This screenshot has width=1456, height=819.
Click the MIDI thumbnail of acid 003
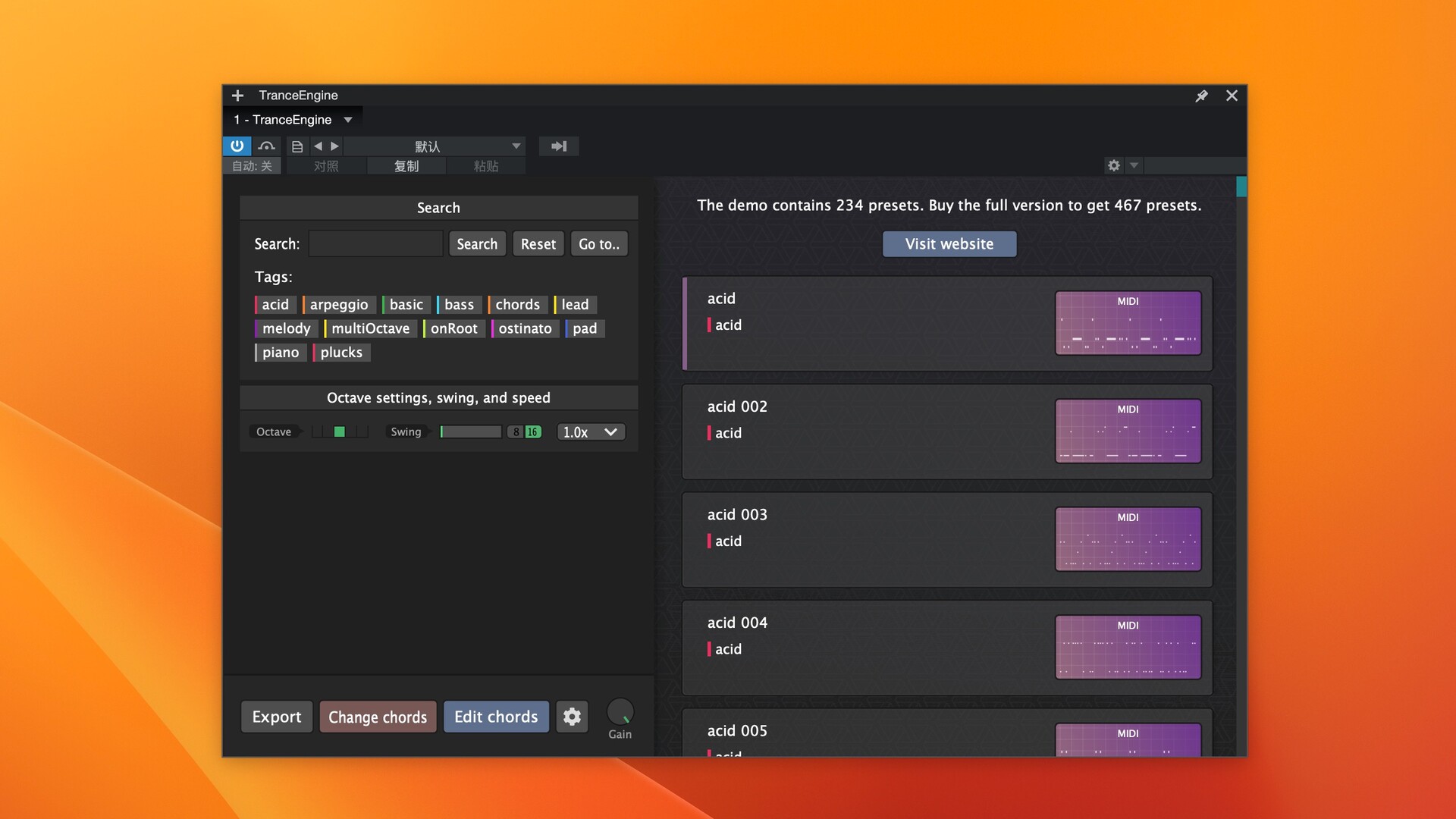coord(1128,539)
